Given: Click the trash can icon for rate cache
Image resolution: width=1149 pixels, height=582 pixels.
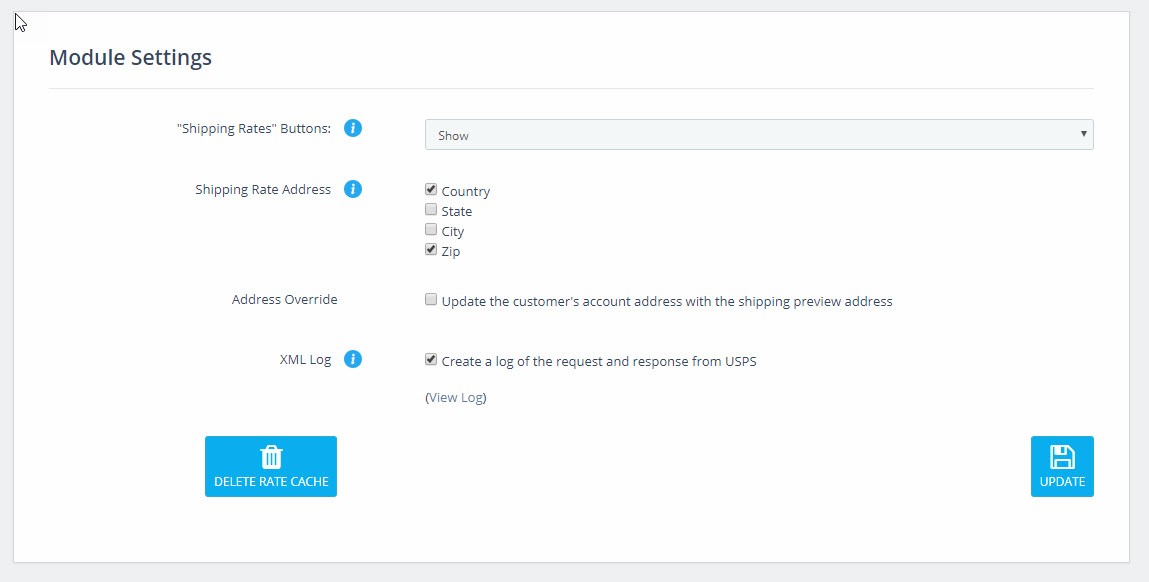Looking at the screenshot, I should [271, 457].
